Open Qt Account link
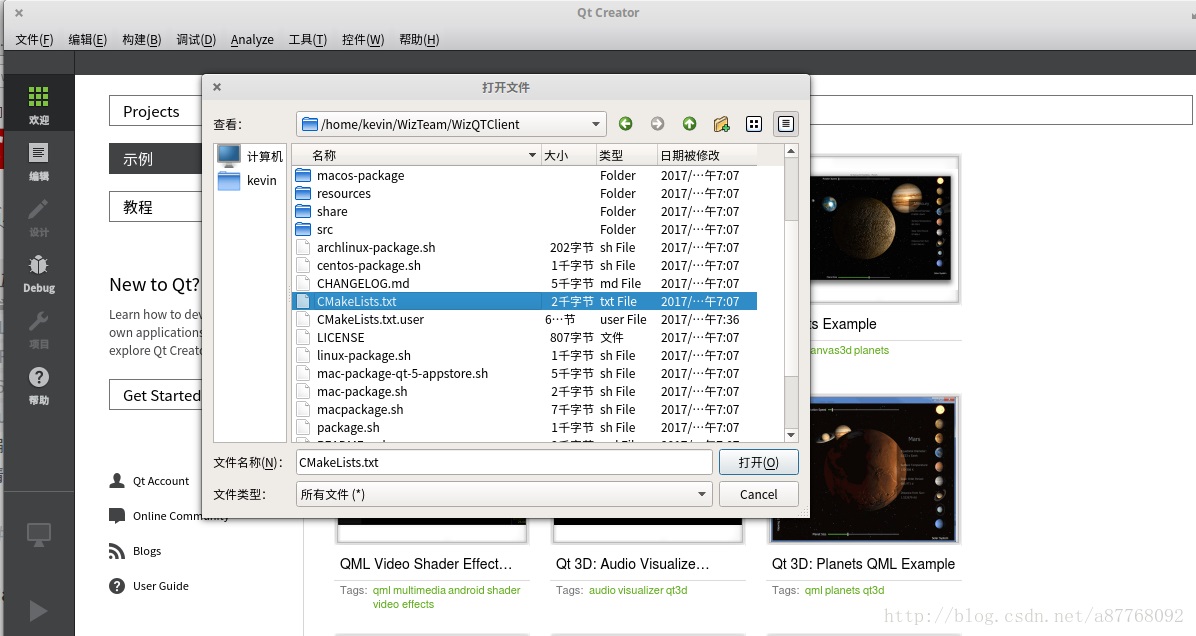The width and height of the screenshot is (1196, 636). coord(150,481)
